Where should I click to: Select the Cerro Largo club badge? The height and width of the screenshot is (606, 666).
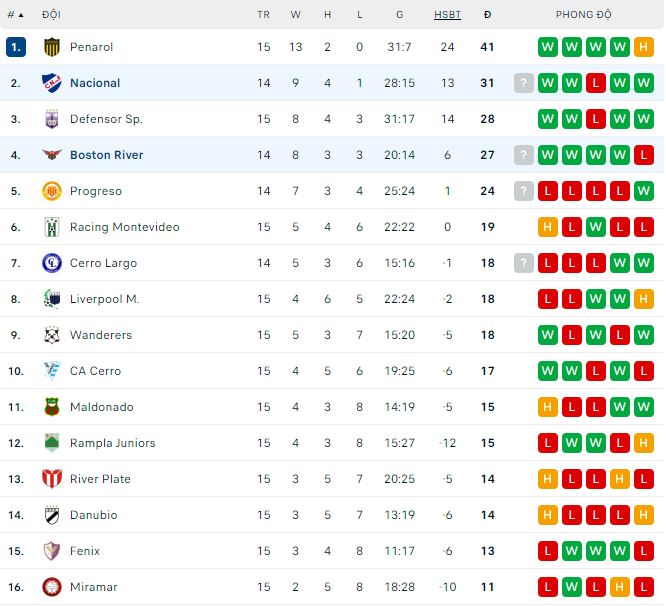click(52, 263)
